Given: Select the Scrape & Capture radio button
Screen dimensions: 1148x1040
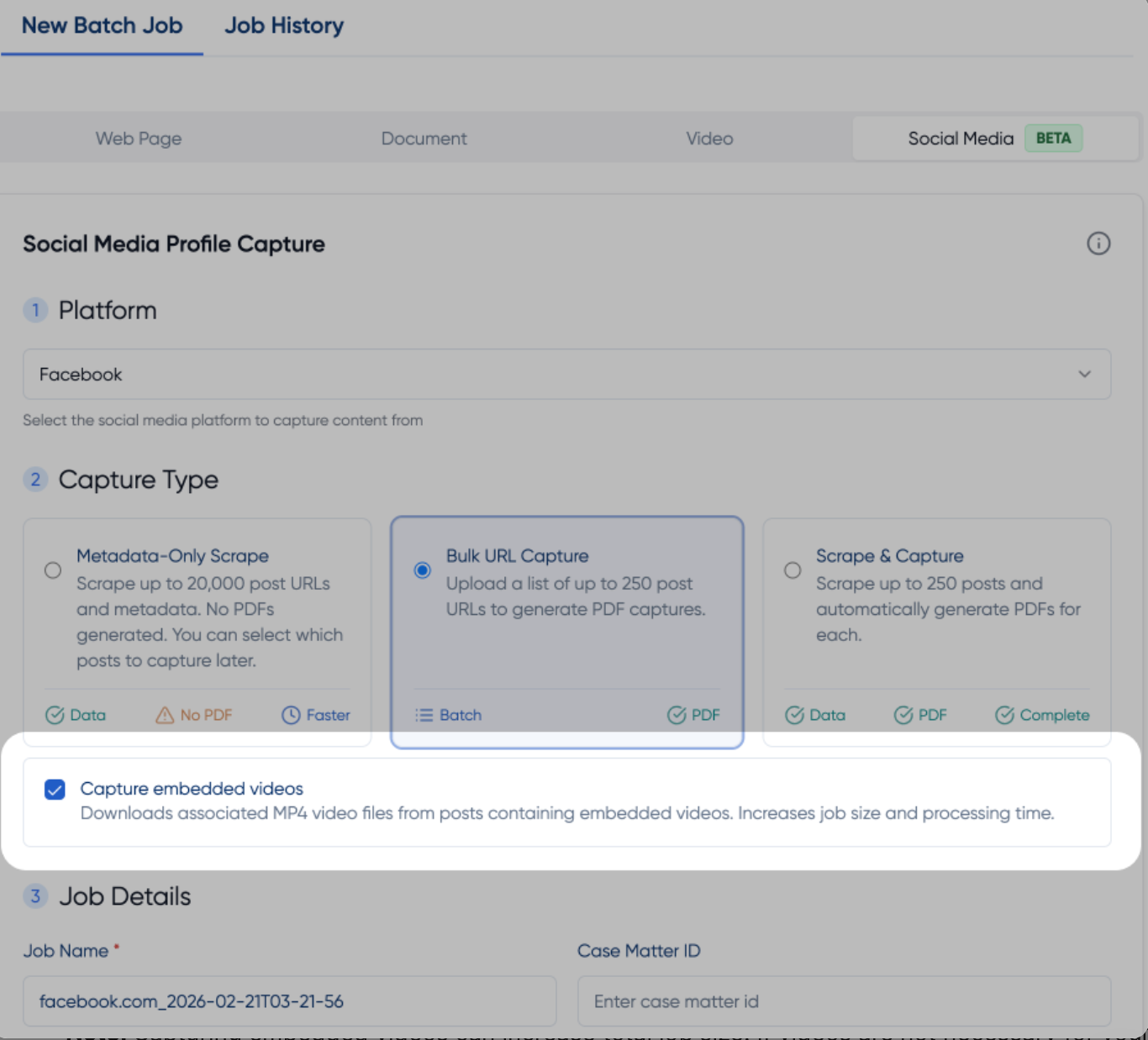Looking at the screenshot, I should click(x=793, y=570).
